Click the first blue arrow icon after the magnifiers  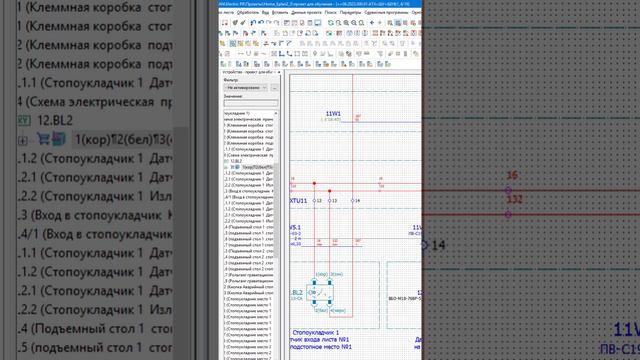[x=372, y=22]
